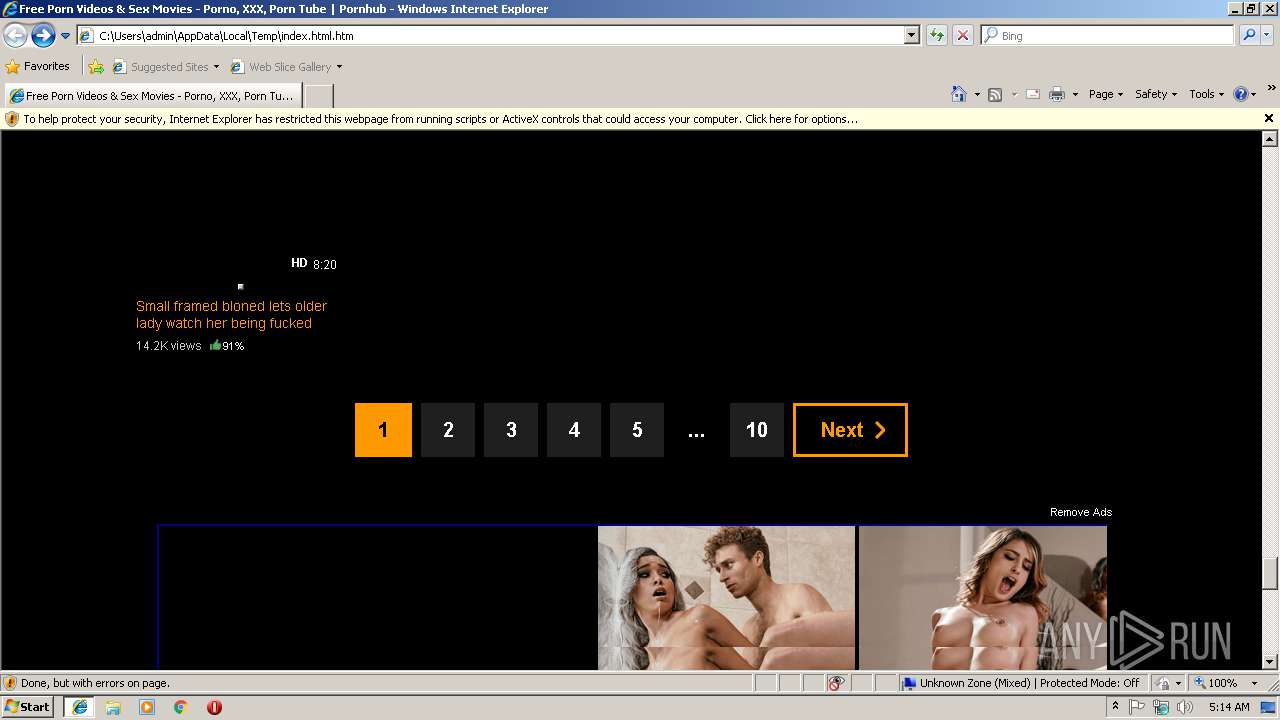Click the Action Center flag tray icon
1280x720 pixels.
pyautogui.click(x=1138, y=707)
